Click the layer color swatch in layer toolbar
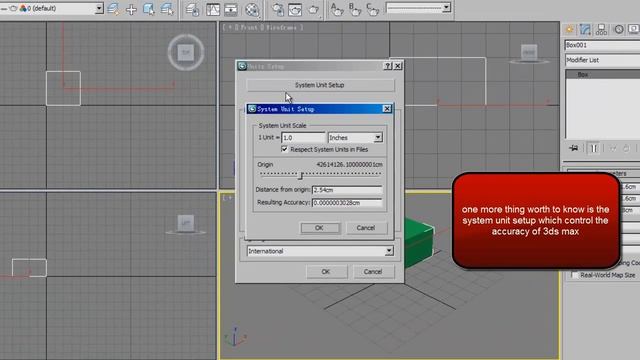 click(x=23, y=8)
